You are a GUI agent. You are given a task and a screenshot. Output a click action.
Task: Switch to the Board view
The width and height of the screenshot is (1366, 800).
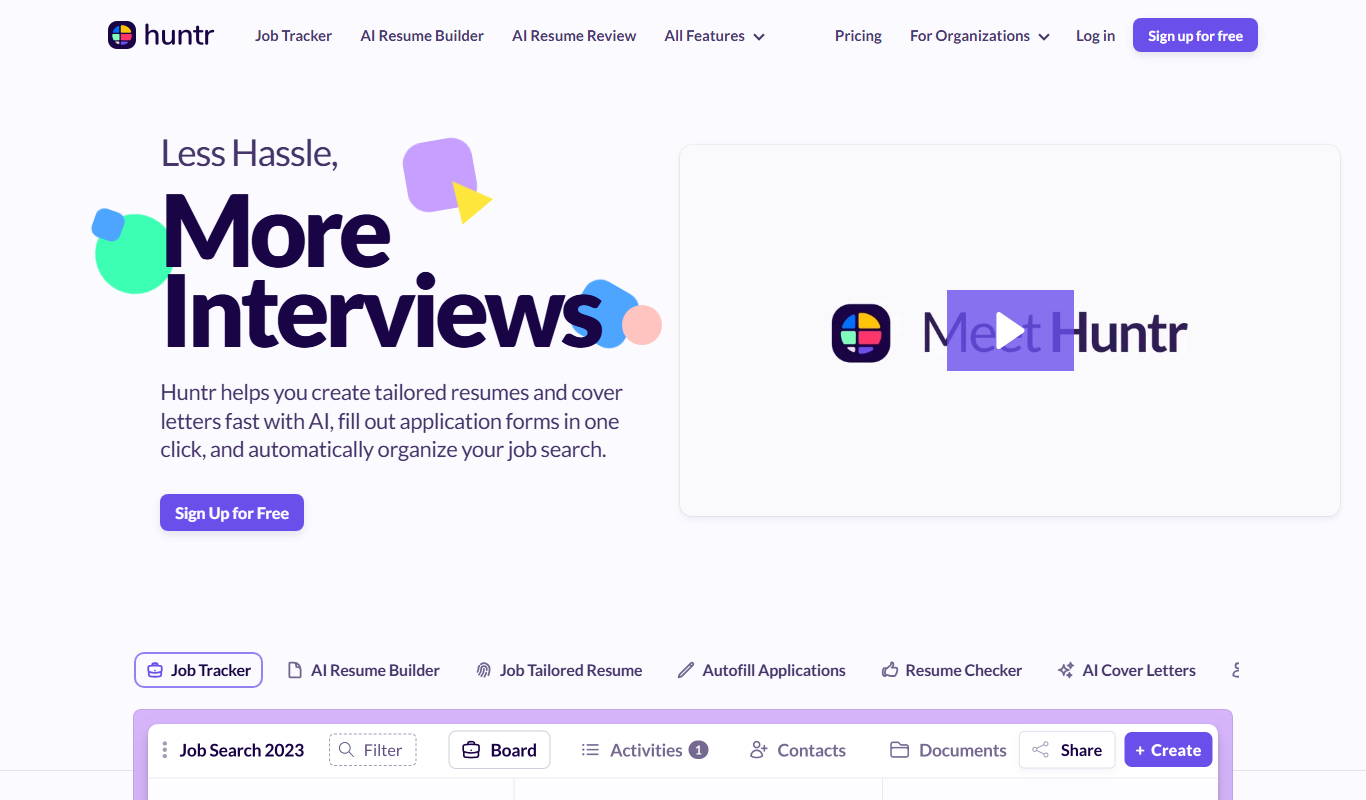point(499,750)
